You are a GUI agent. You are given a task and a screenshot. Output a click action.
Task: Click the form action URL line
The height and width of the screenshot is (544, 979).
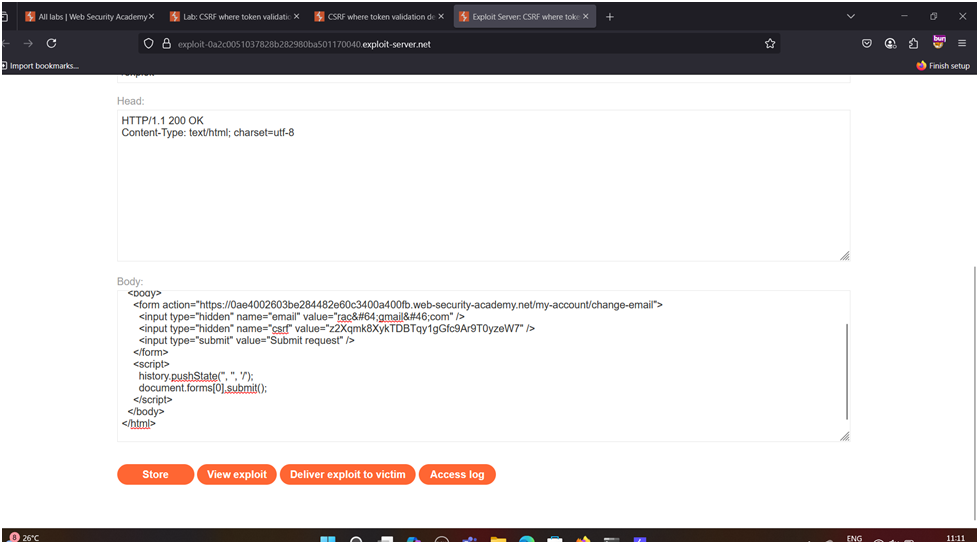click(398, 305)
